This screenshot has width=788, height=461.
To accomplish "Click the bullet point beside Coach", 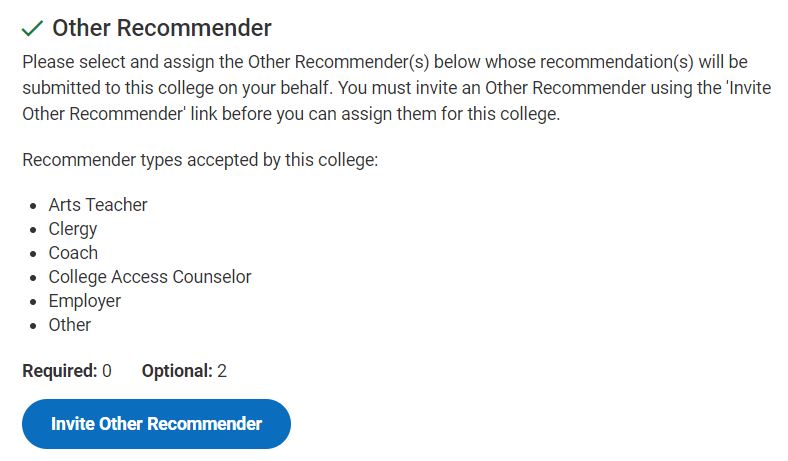I will pos(34,254).
